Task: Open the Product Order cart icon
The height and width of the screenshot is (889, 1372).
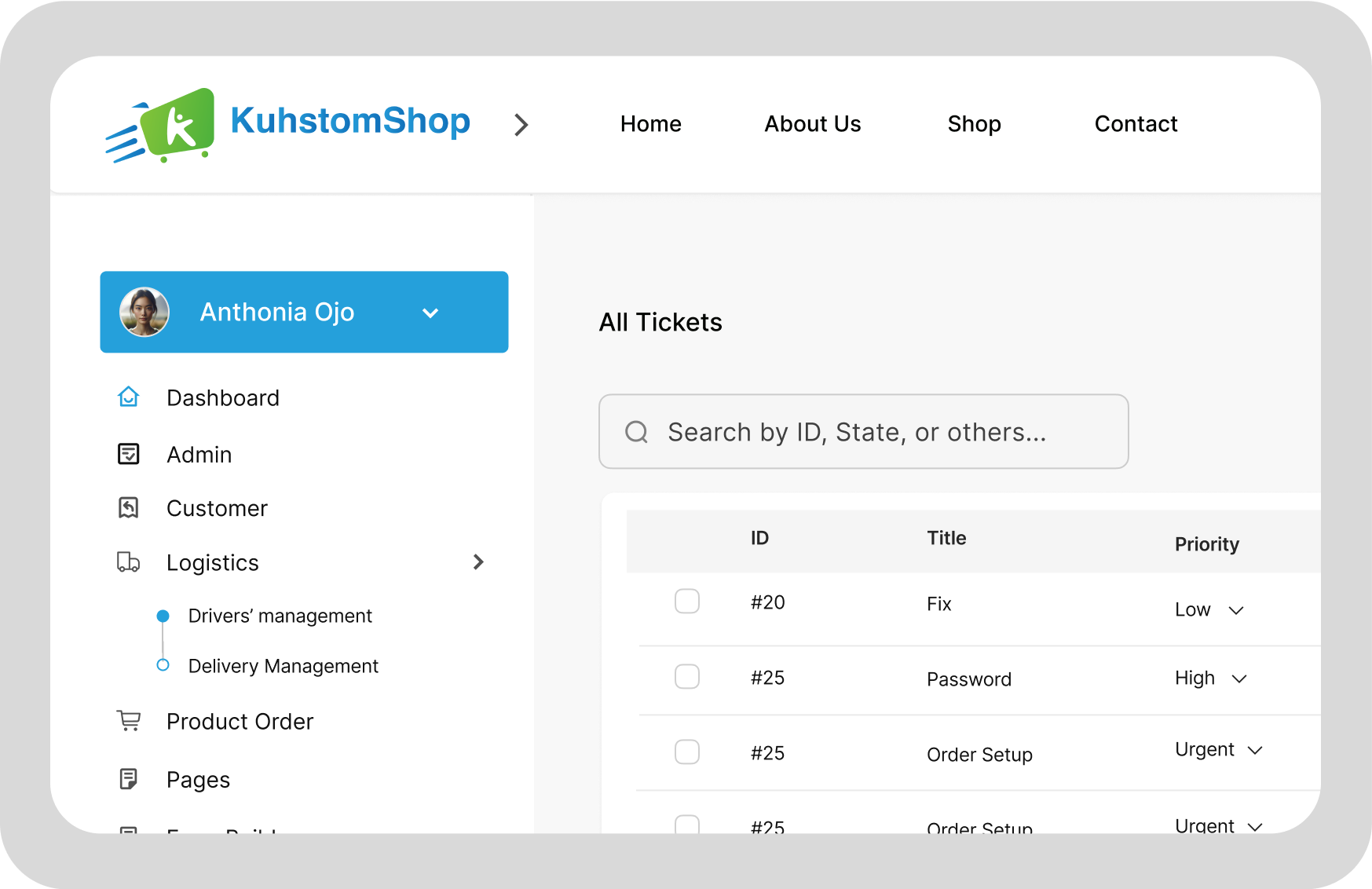Action: click(129, 721)
